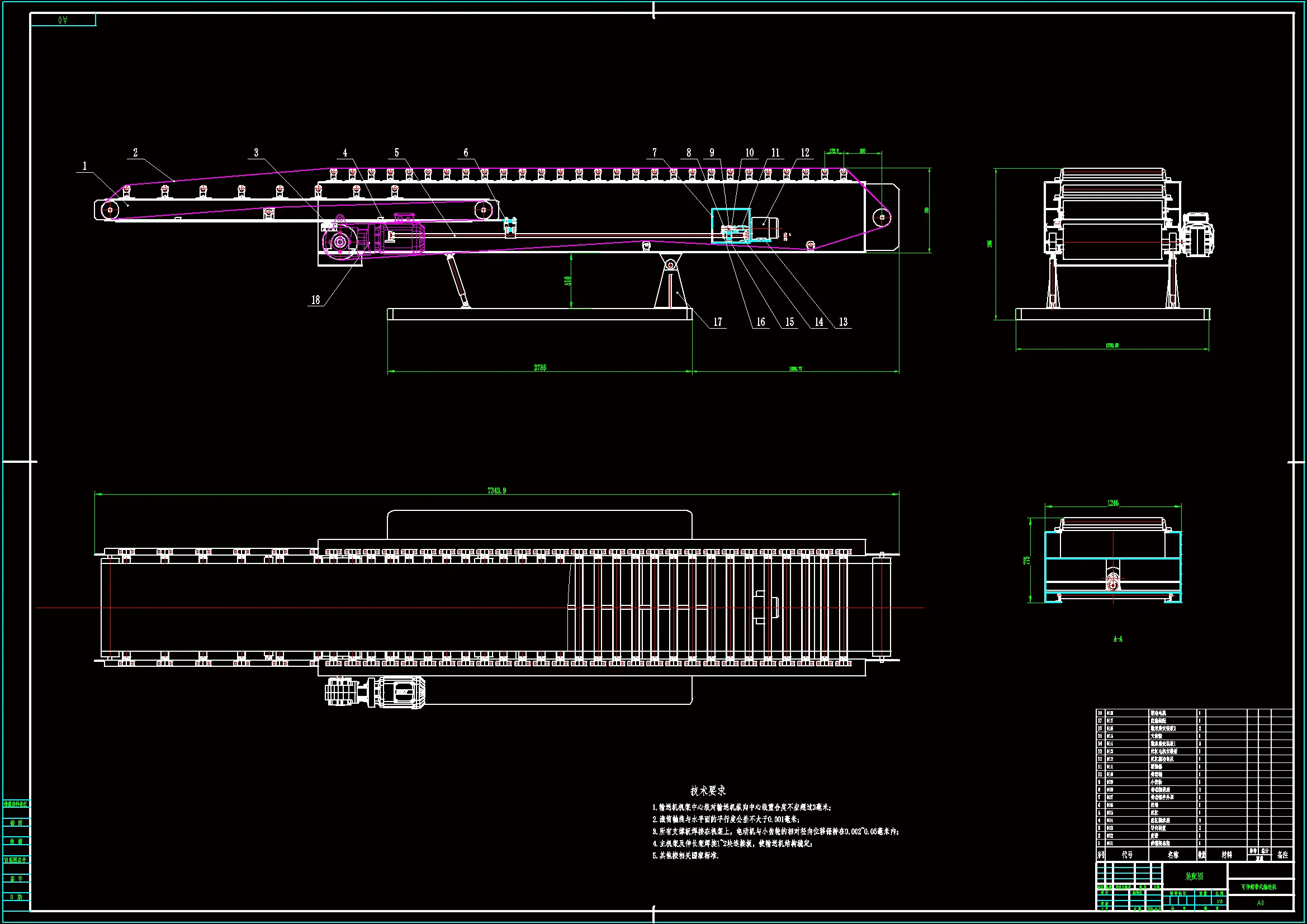Image resolution: width=1307 pixels, height=924 pixels.
Task: Click the 1246 width dimension
Action: tap(1113, 503)
